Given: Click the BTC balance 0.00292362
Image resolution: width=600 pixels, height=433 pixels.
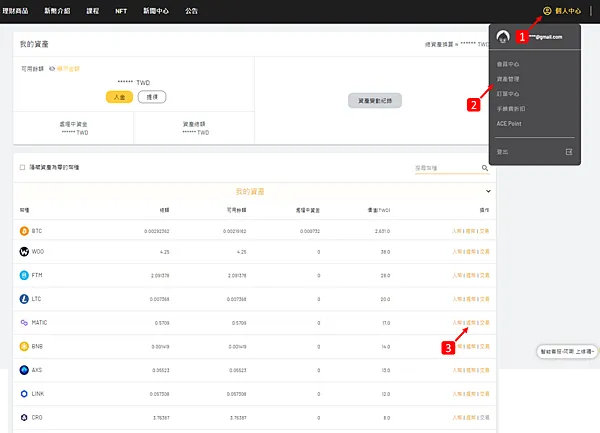Looking at the screenshot, I should [x=157, y=231].
